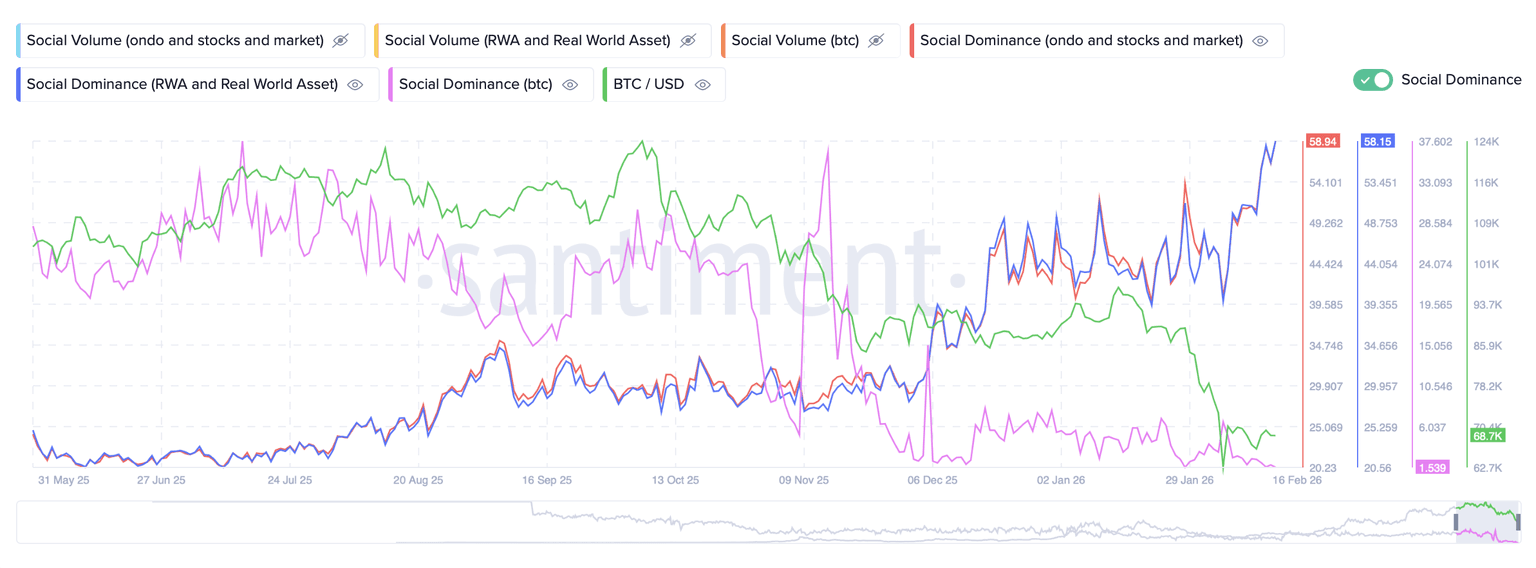This screenshot has height=568, width=1536.
Task: Click the red 58.94 axis value badge
Action: [1323, 142]
